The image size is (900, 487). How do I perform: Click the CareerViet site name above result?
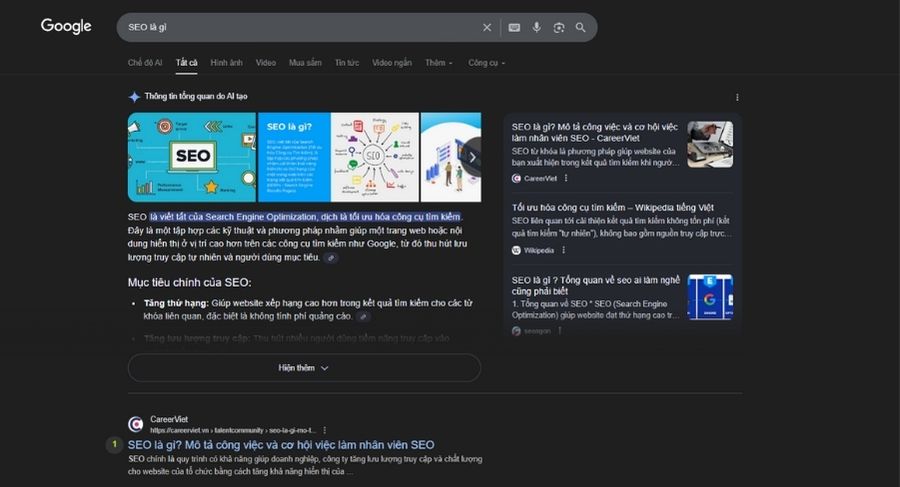169,419
